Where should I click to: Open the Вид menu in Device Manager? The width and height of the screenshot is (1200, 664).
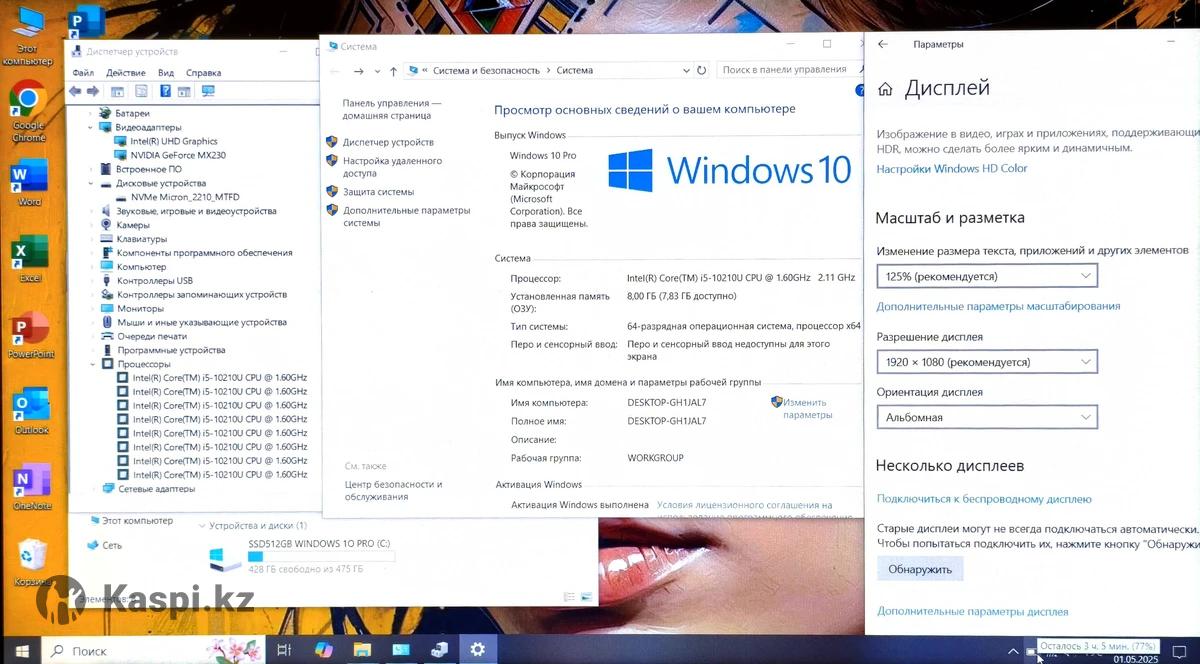pos(166,73)
